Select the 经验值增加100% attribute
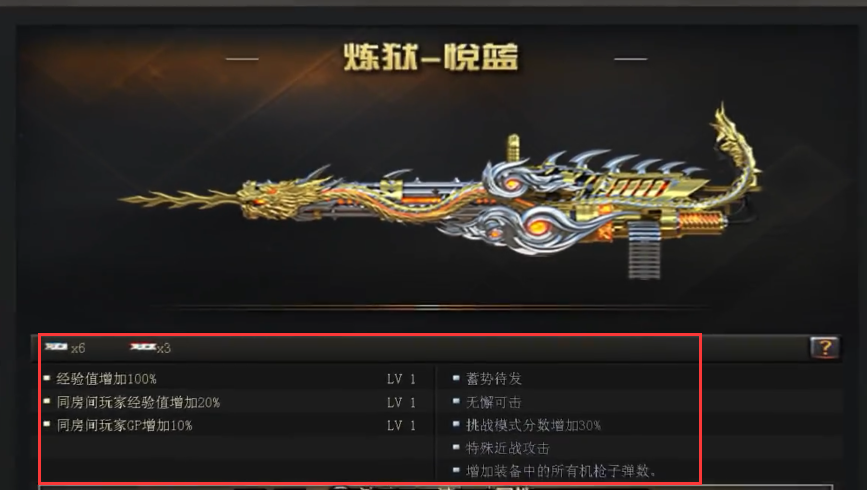This screenshot has height=490, width=867. pyautogui.click(x=106, y=379)
